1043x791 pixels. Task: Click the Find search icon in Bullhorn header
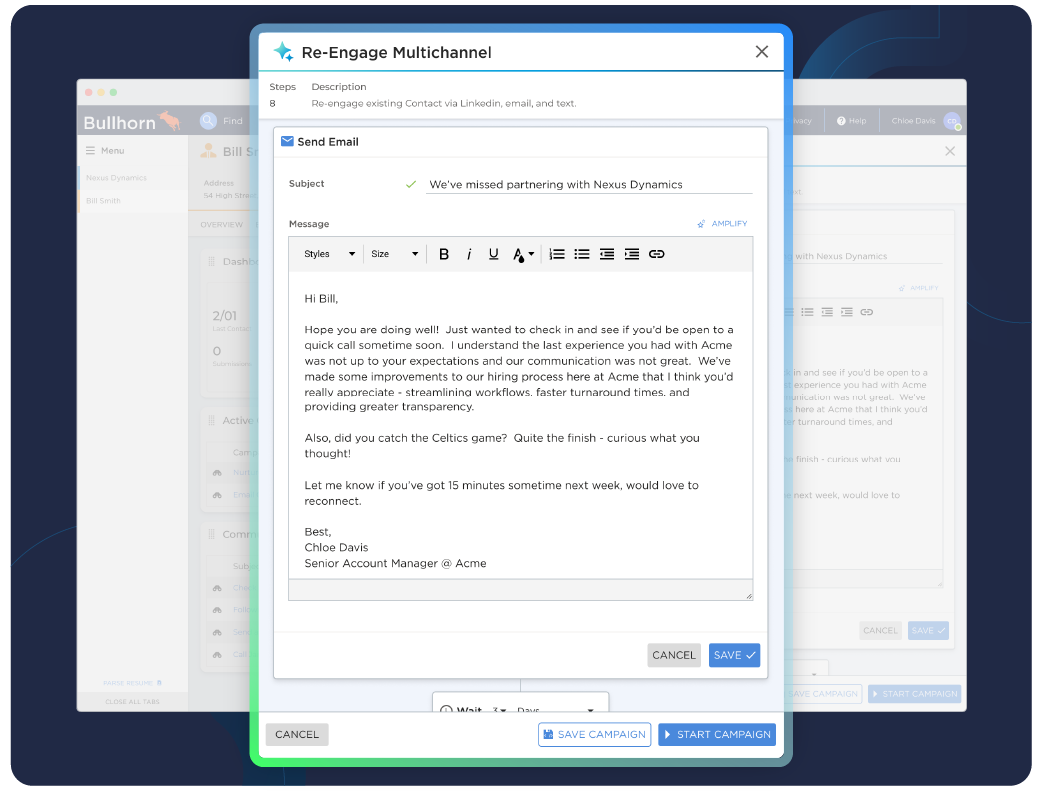(208, 120)
